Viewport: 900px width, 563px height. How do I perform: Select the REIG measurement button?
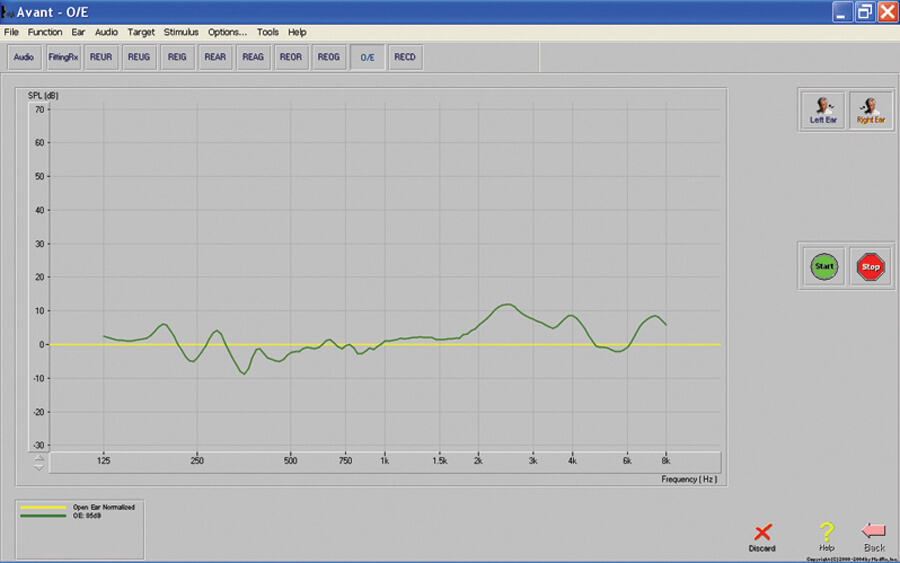(177, 57)
